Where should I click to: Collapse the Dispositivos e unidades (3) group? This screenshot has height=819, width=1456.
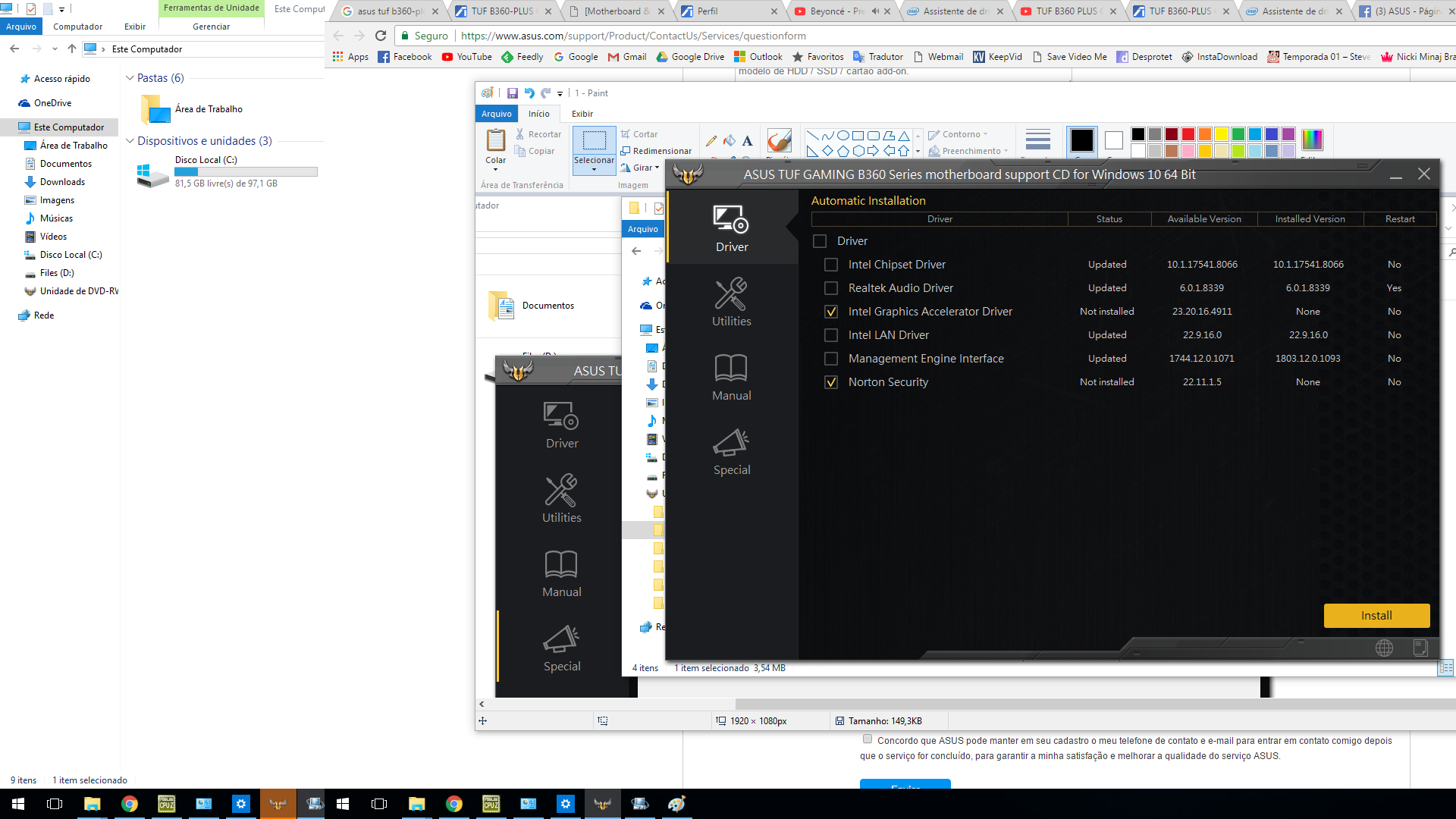(x=130, y=141)
